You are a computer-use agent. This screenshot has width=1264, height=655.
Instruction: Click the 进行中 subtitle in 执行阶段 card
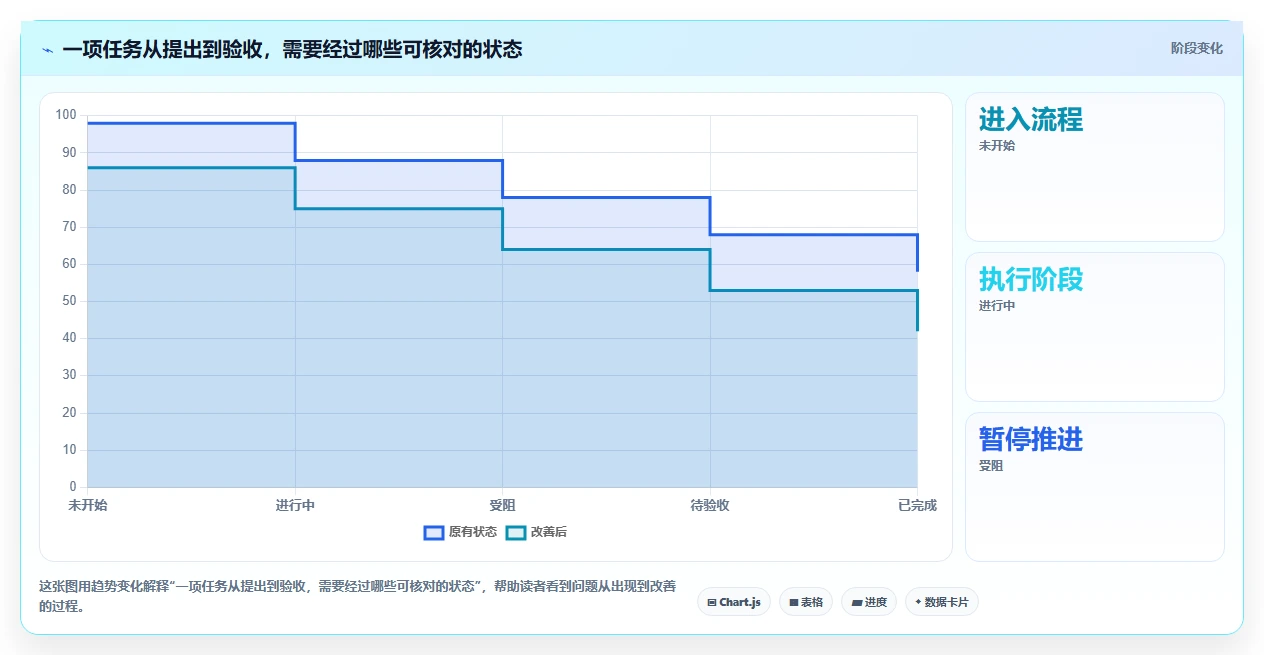[997, 306]
